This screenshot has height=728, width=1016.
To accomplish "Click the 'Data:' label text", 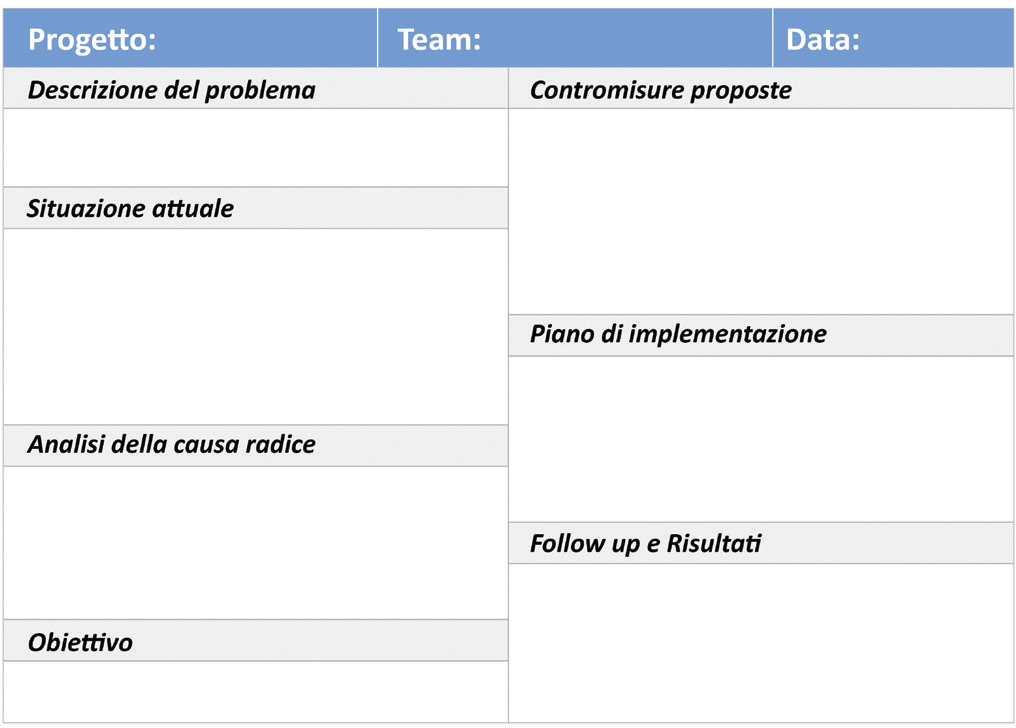I will pos(822,40).
